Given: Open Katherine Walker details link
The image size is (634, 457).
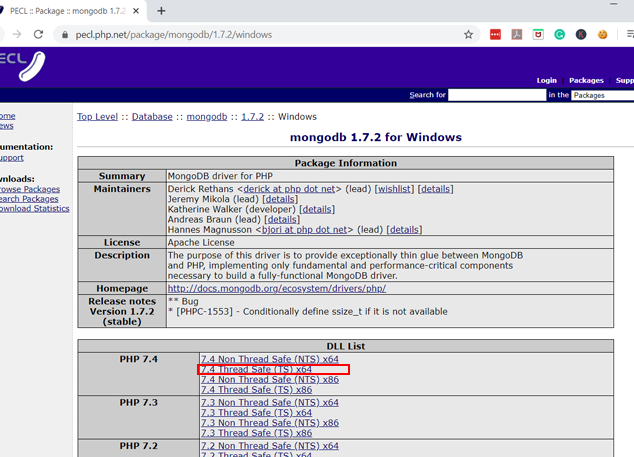Looking at the screenshot, I should click(317, 209).
